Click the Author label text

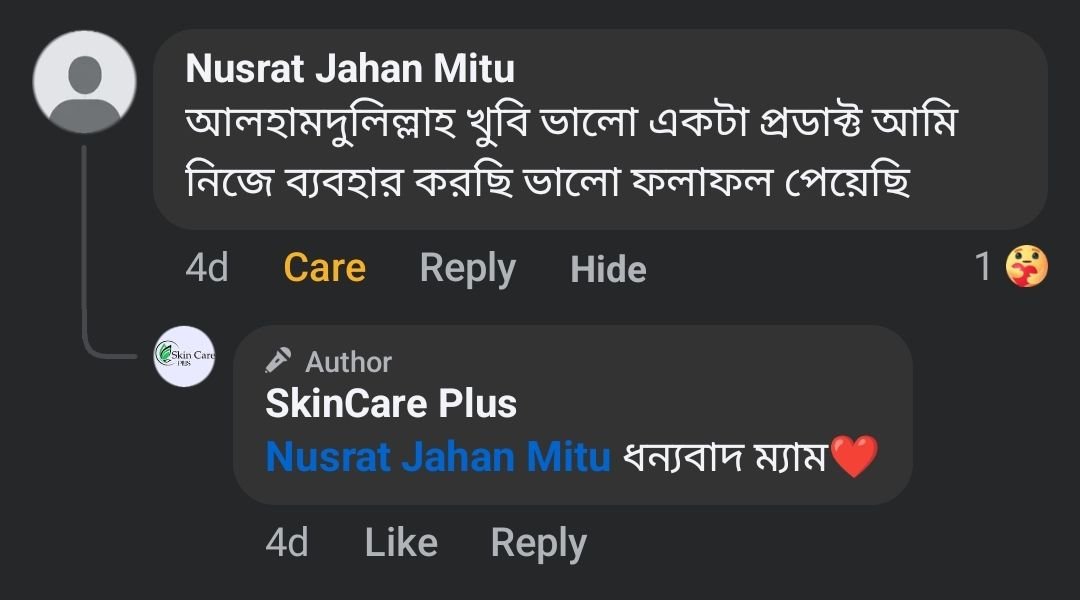pos(348,361)
